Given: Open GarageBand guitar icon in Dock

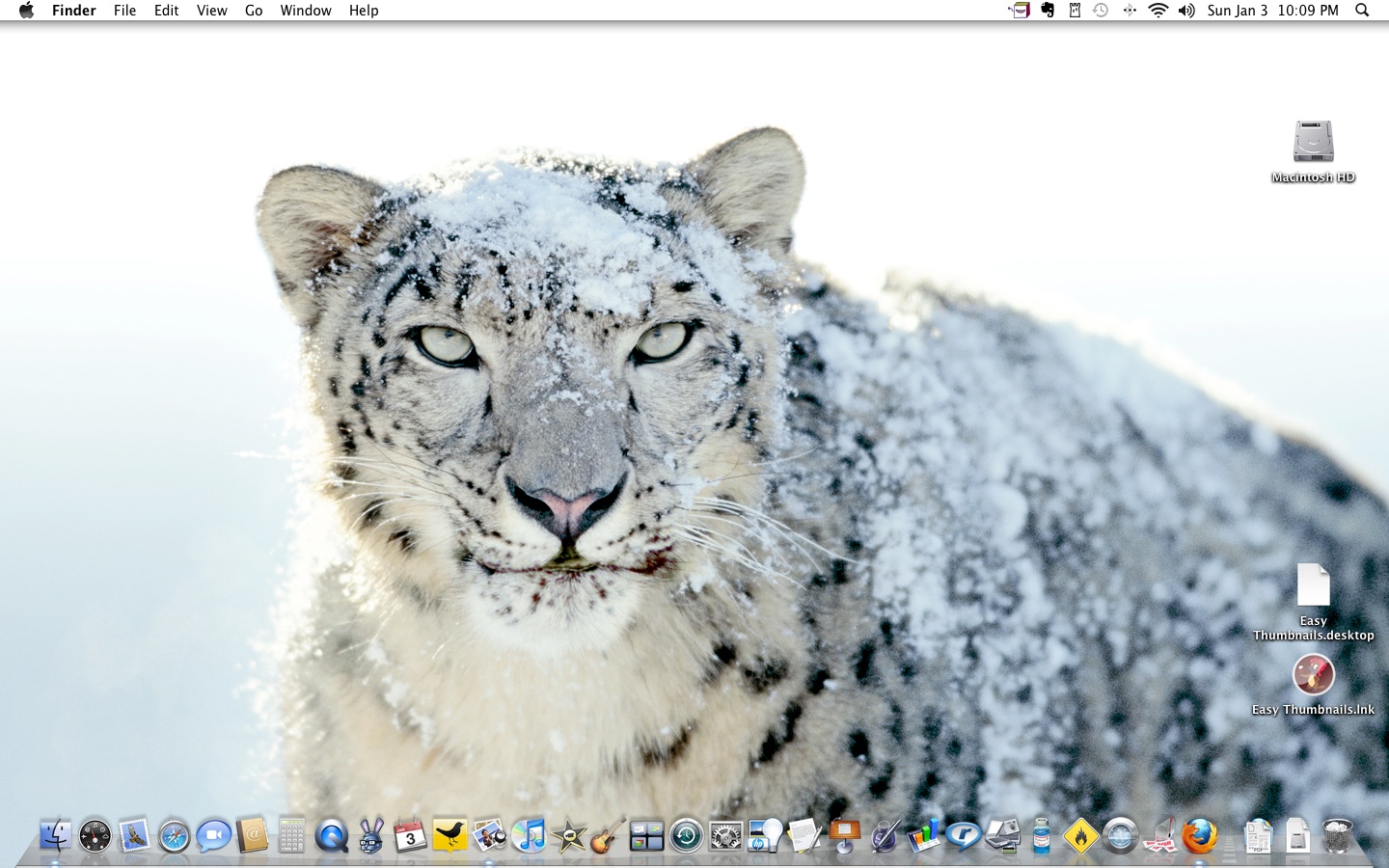Looking at the screenshot, I should [608, 835].
